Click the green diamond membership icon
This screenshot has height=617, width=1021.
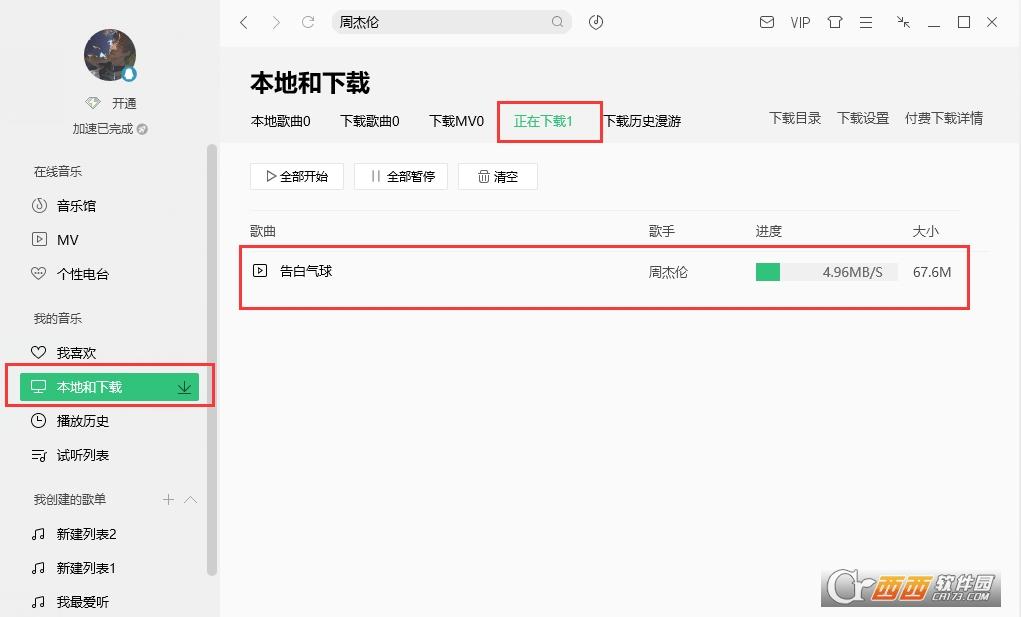click(x=93, y=103)
